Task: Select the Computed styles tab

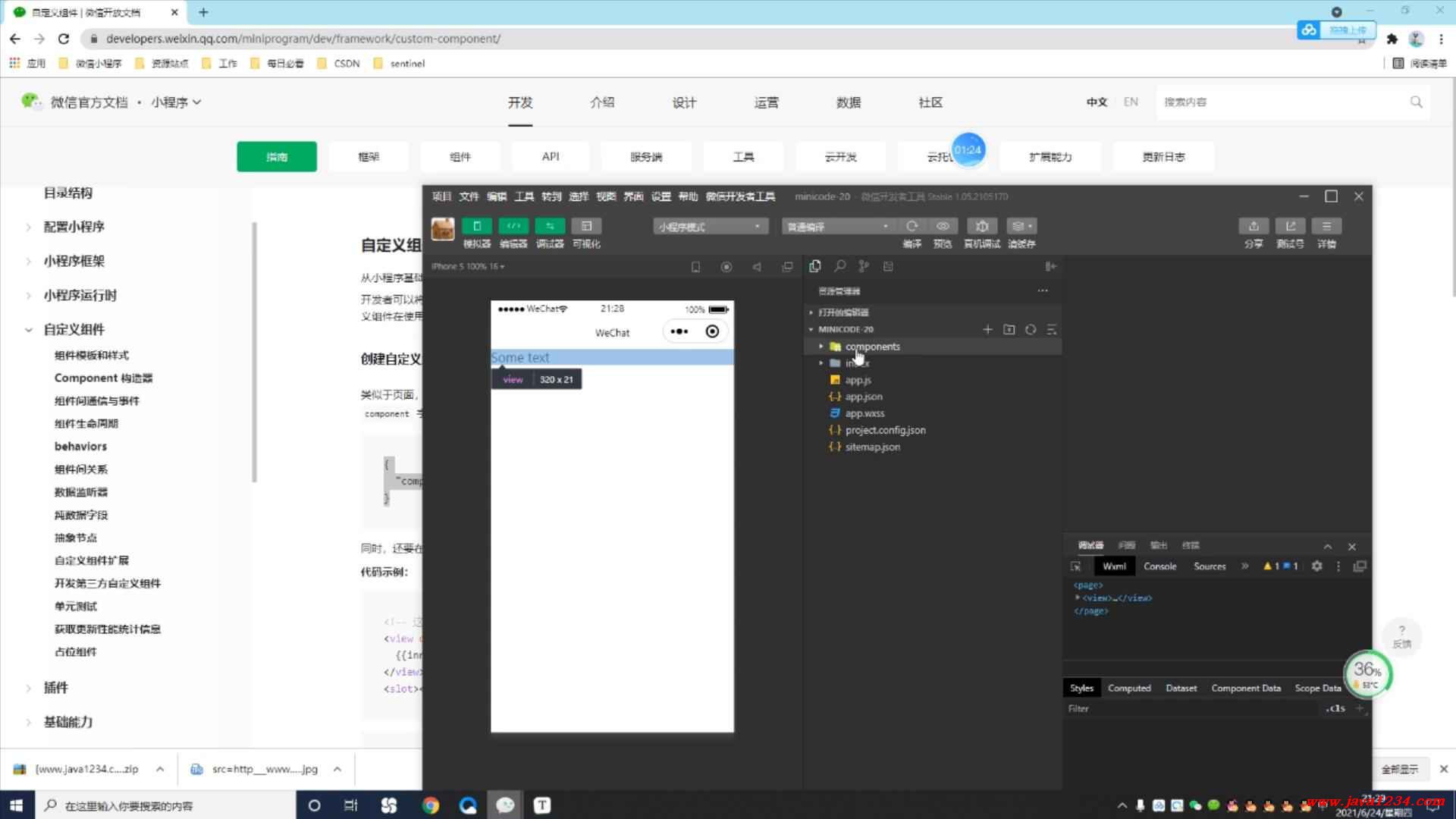Action: pyautogui.click(x=1129, y=688)
